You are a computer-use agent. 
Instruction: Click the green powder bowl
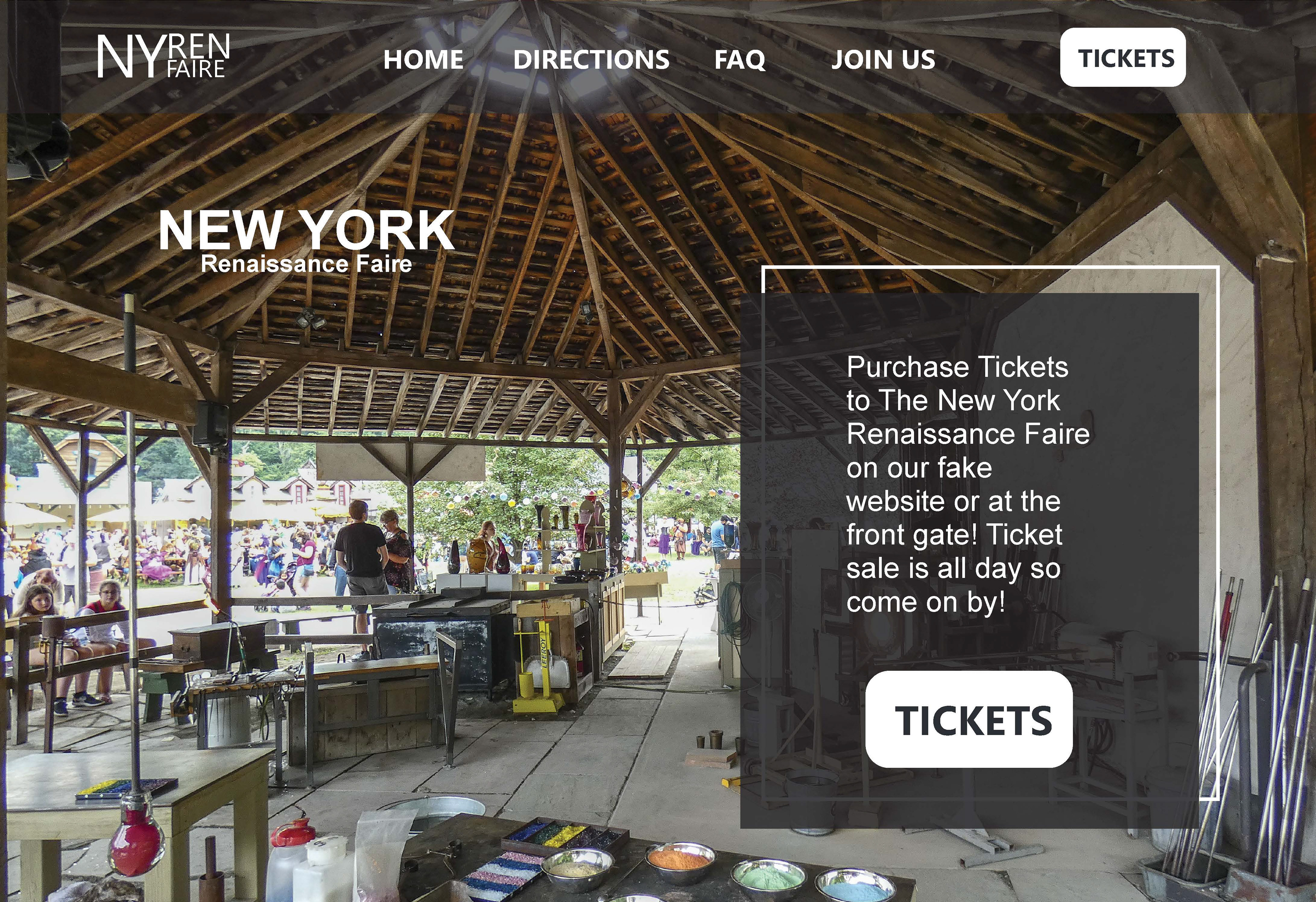click(768, 880)
